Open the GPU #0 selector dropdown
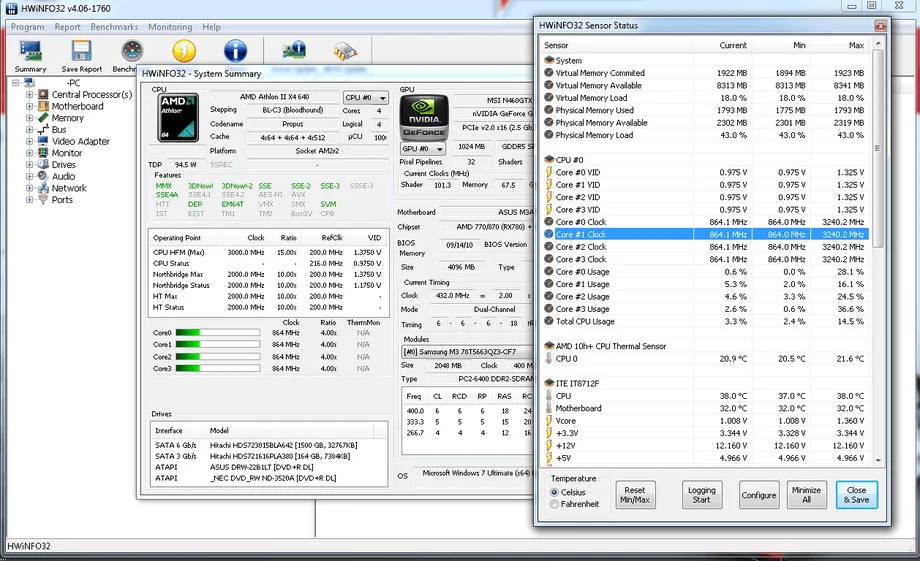This screenshot has height=561, width=920. click(422, 148)
